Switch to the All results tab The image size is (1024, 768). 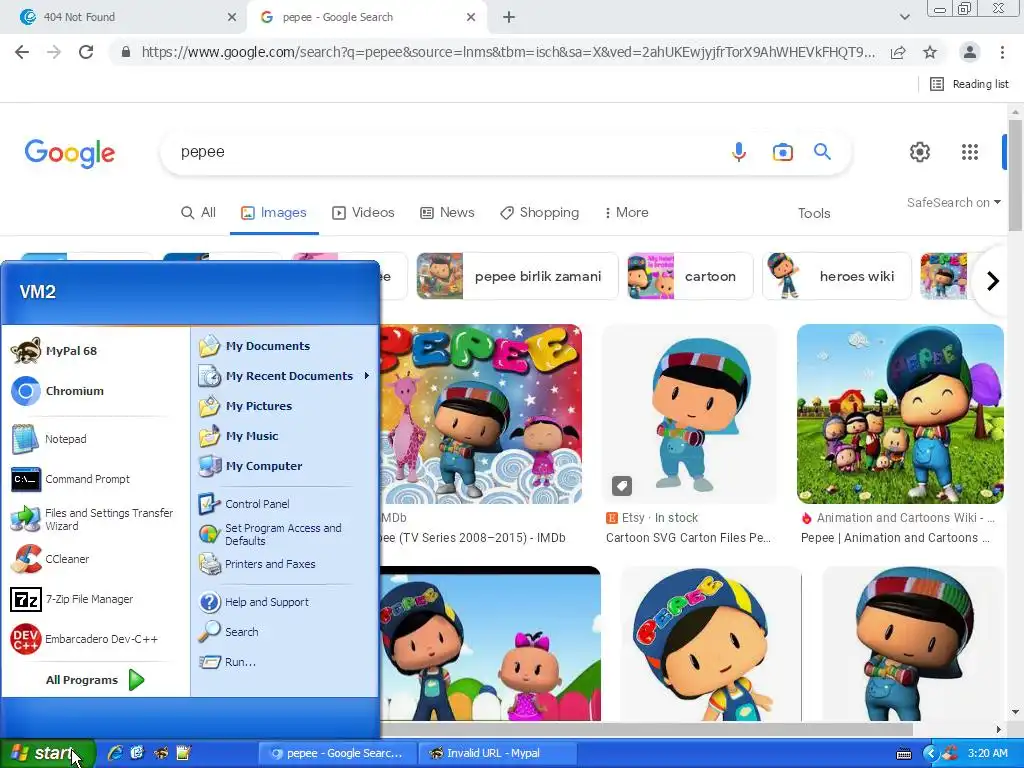(198, 213)
